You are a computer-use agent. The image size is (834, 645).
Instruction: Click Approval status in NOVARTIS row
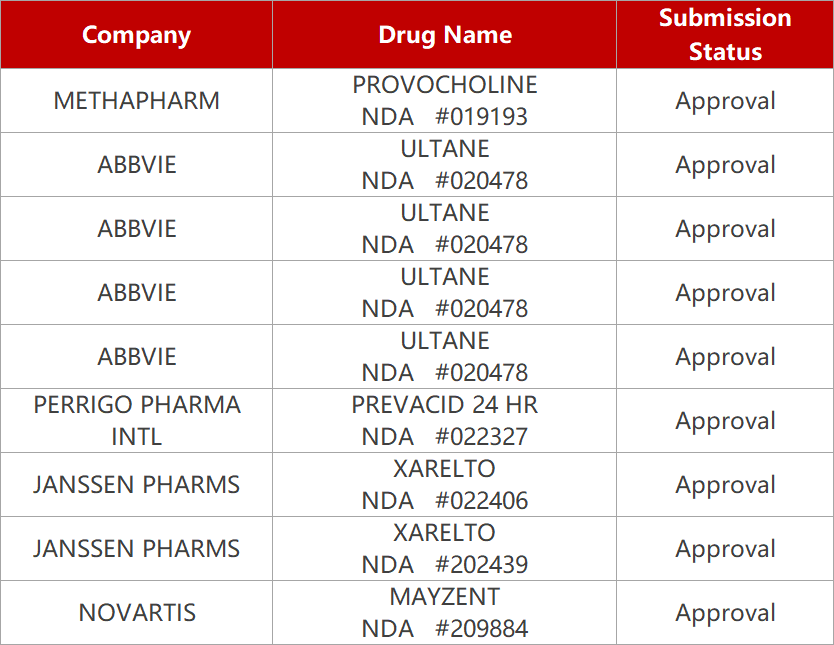725,613
